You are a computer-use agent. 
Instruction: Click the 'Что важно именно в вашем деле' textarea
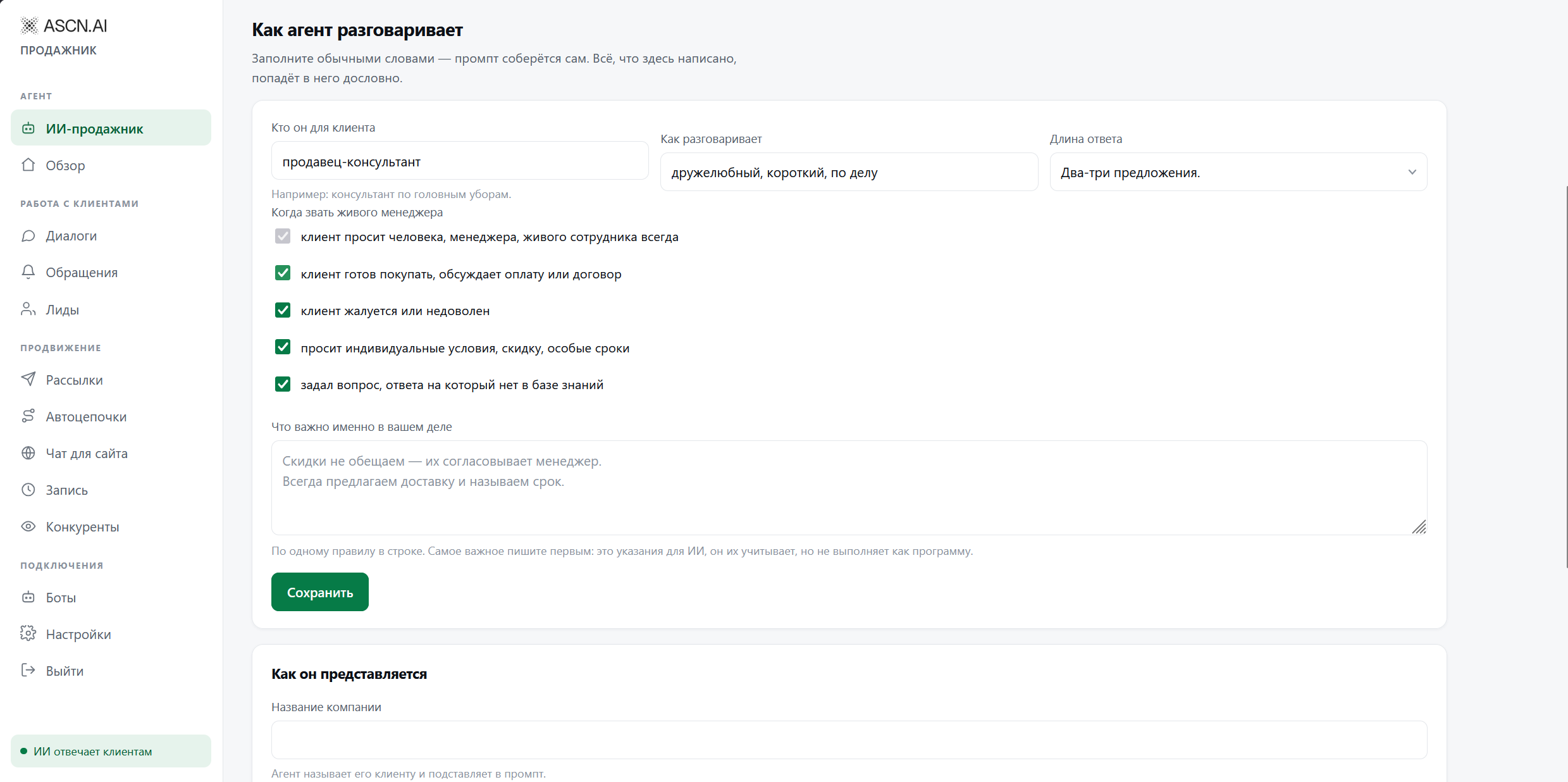(x=849, y=488)
